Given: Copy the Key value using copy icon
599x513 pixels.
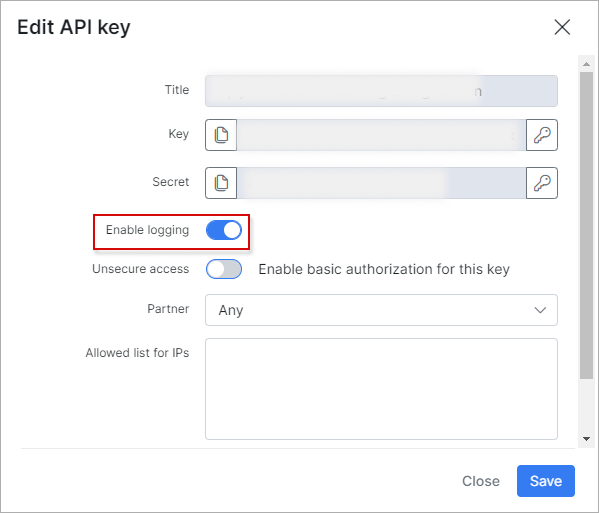Looking at the screenshot, I should [x=221, y=135].
